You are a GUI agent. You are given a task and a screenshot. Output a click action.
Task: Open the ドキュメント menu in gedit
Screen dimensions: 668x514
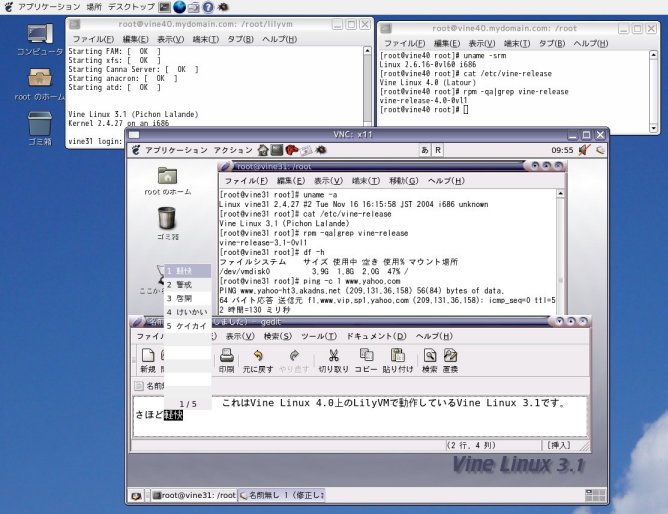[x=376, y=336]
